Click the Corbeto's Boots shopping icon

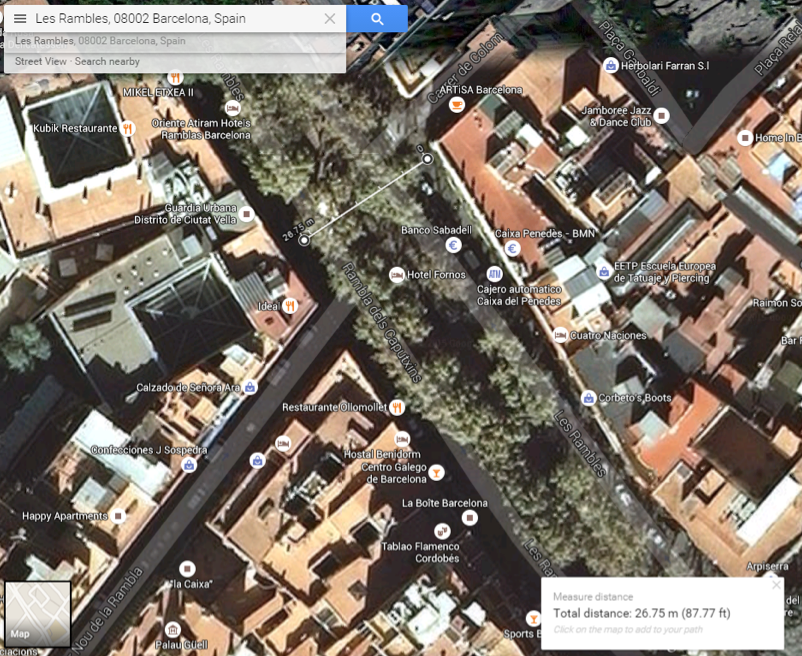point(589,398)
